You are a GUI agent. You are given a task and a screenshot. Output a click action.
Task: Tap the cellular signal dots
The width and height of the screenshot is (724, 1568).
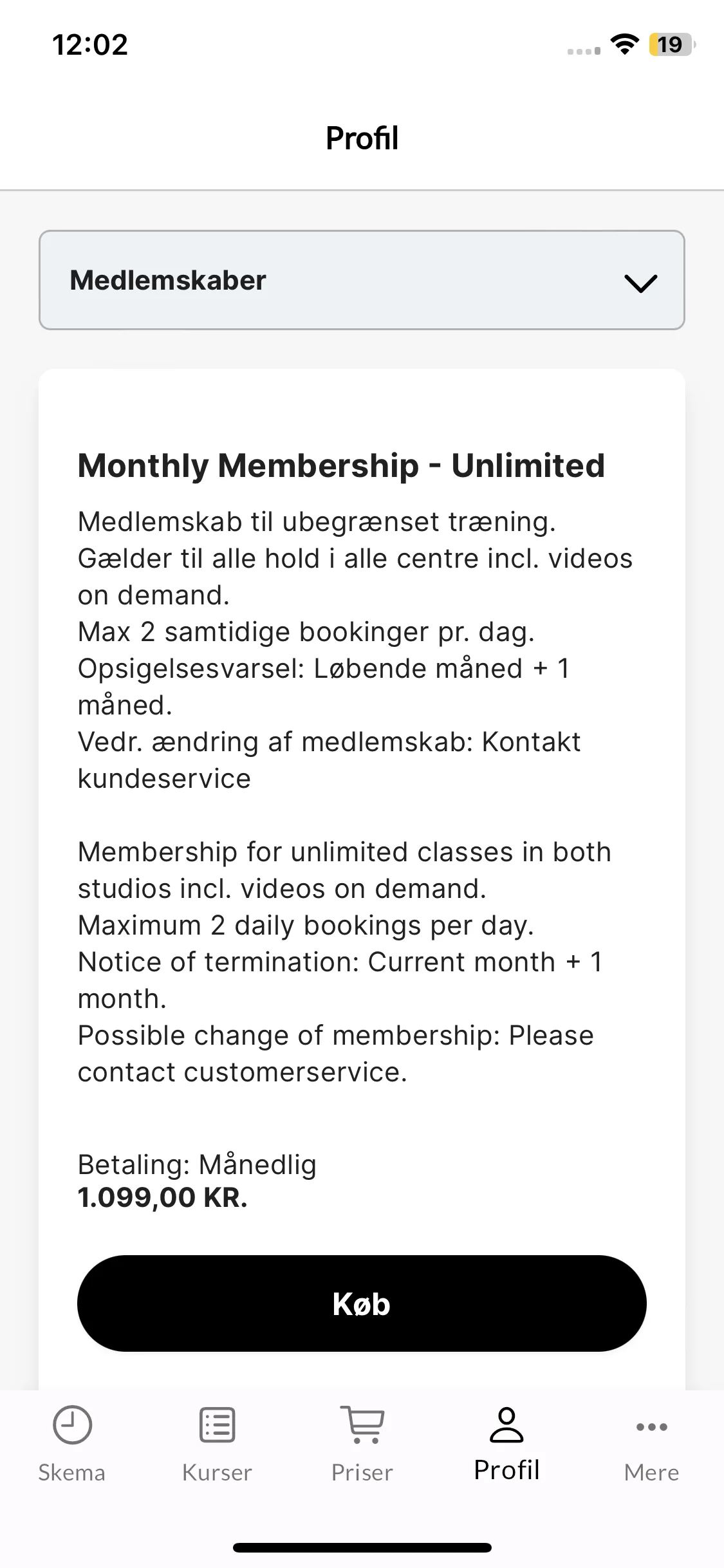pyautogui.click(x=584, y=51)
